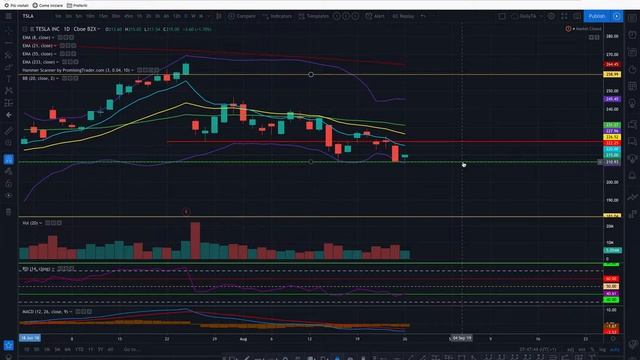Select the text annotation tool

coord(9,79)
